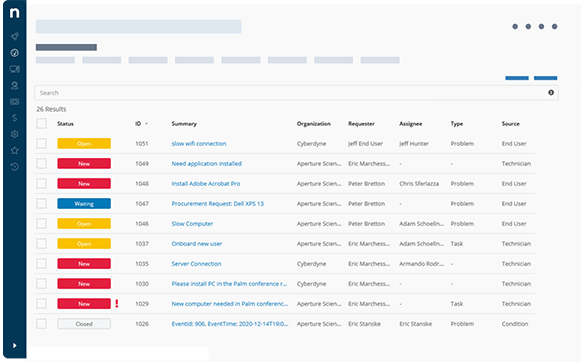This screenshot has height=362, width=584.
Task: Open the Devices monitor icon in sidebar
Action: (15, 69)
